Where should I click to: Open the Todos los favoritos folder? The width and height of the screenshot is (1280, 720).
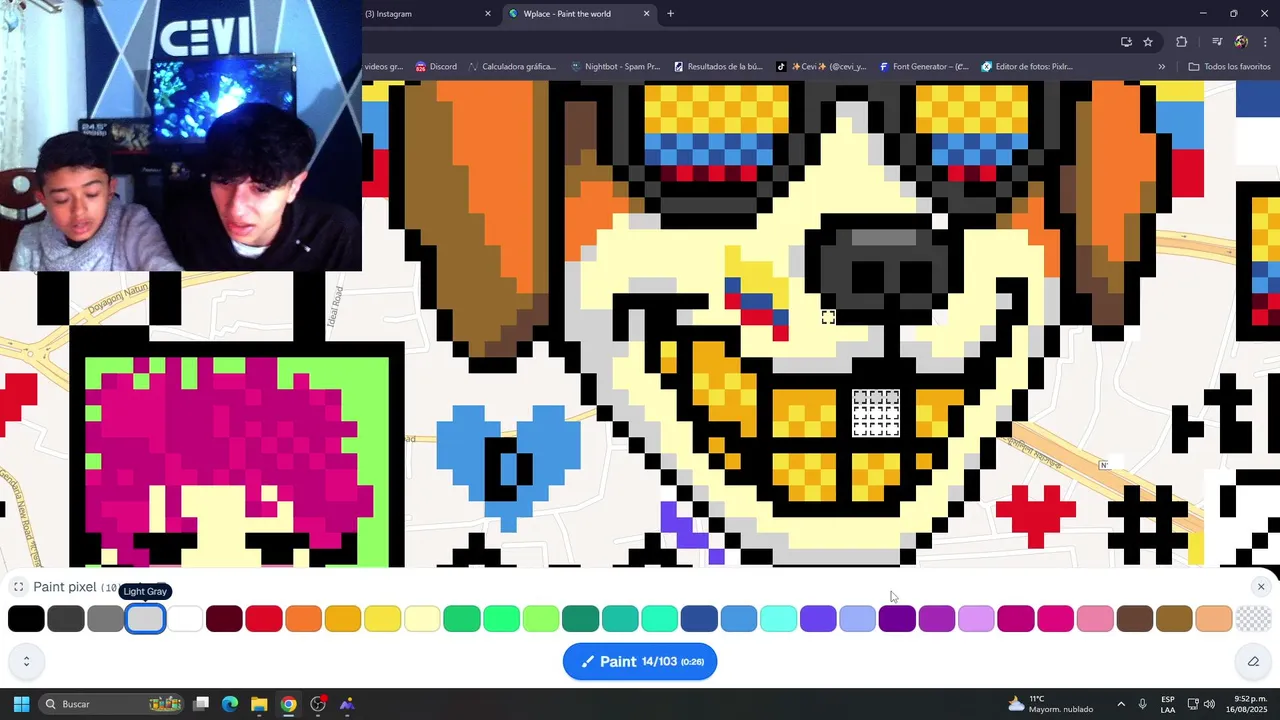pos(1229,67)
